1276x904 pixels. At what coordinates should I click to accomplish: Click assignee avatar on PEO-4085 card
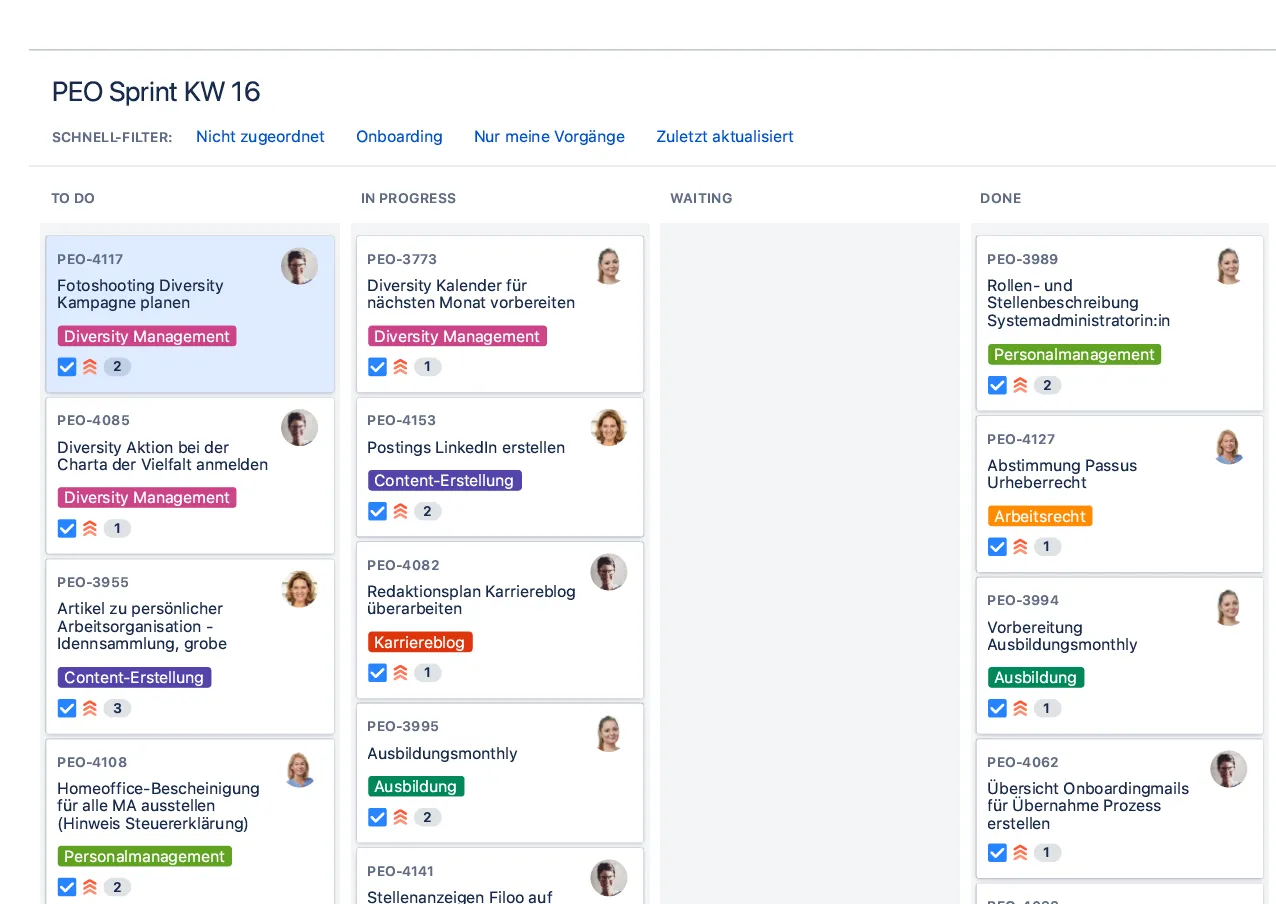299,428
